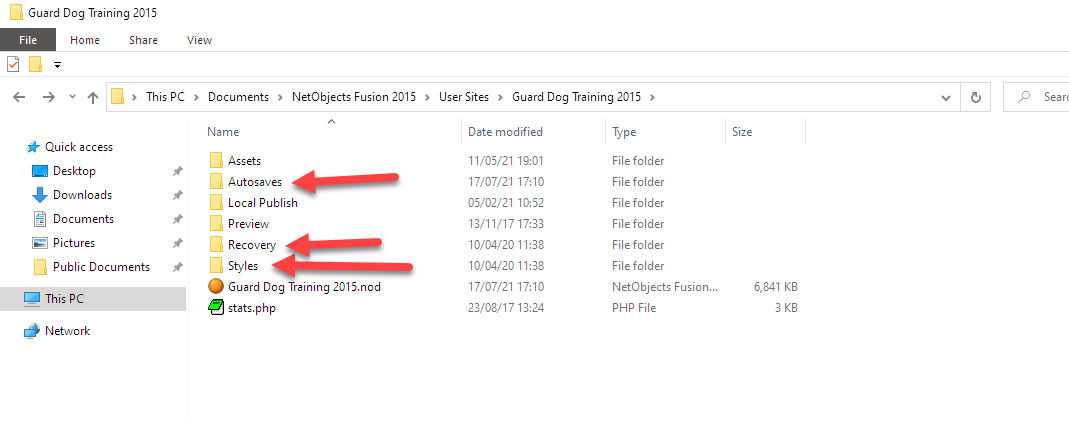This screenshot has width=1069, height=421.
Task: Open the Recent locations dropdown arrow
Action: tap(72, 97)
